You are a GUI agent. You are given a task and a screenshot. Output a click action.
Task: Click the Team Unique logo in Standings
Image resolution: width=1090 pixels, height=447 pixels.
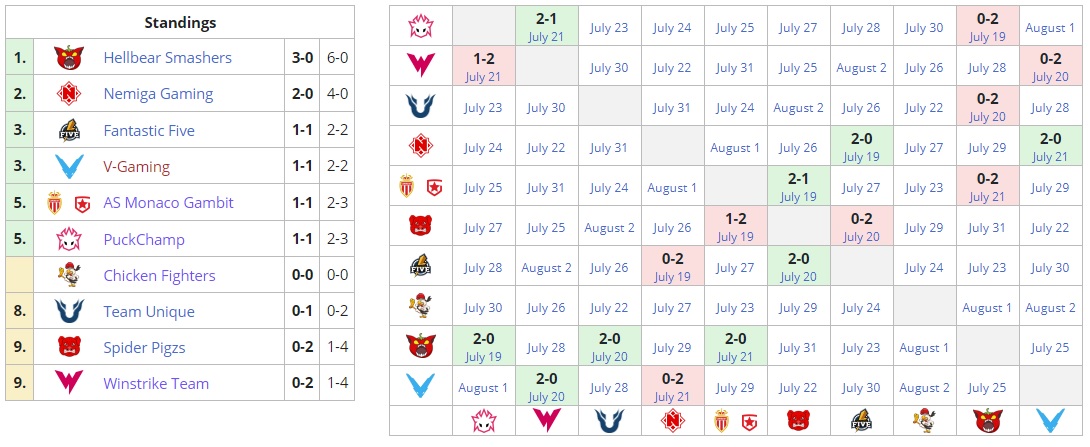[68, 311]
